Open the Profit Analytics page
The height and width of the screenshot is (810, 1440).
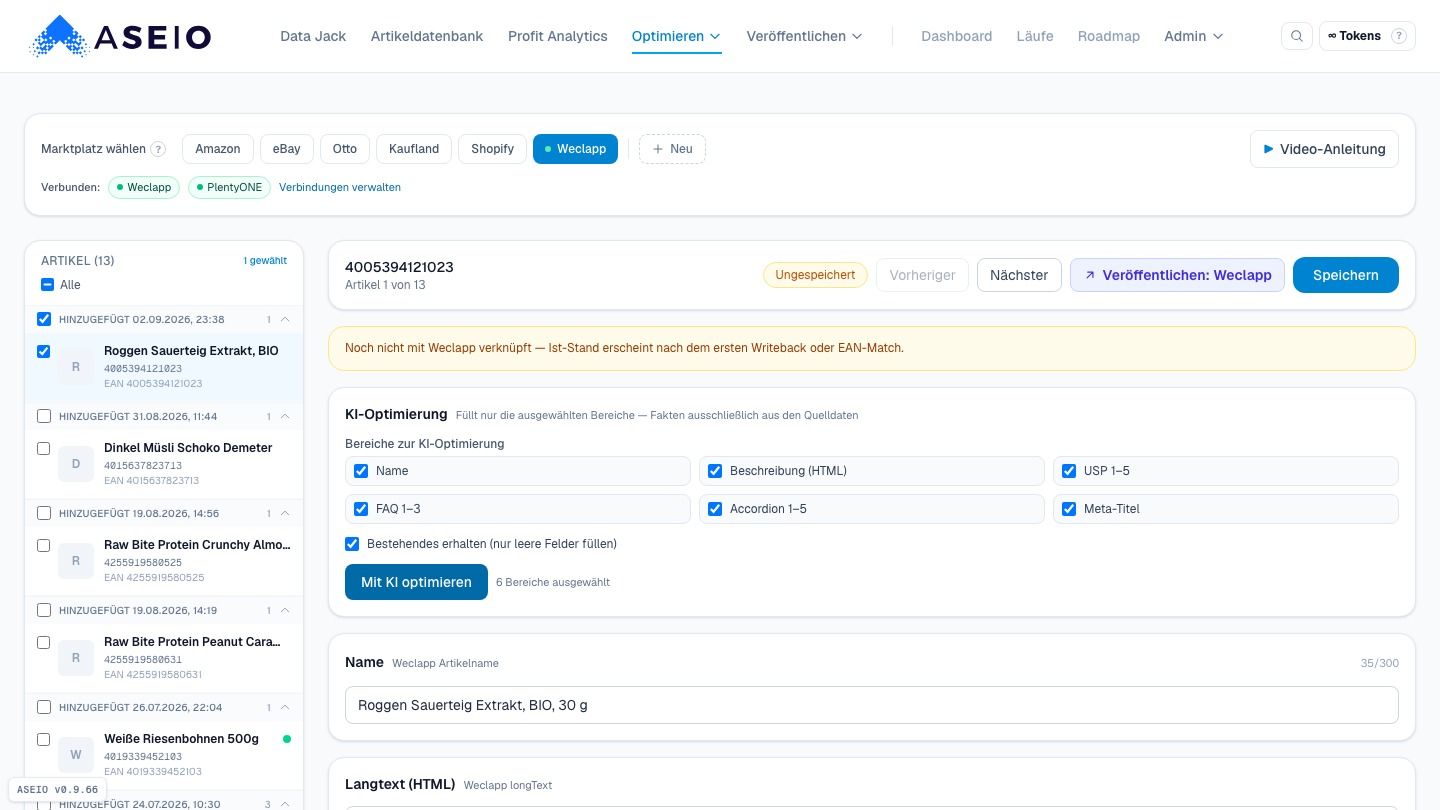tap(558, 36)
